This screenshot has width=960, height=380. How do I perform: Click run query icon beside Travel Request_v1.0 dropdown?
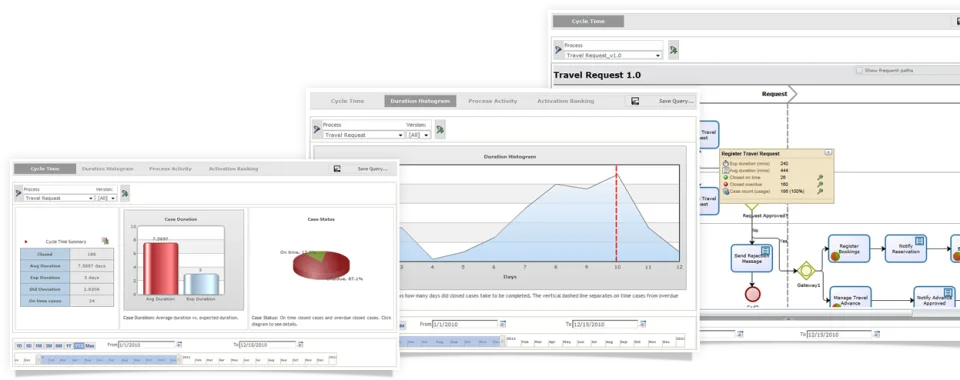click(673, 50)
